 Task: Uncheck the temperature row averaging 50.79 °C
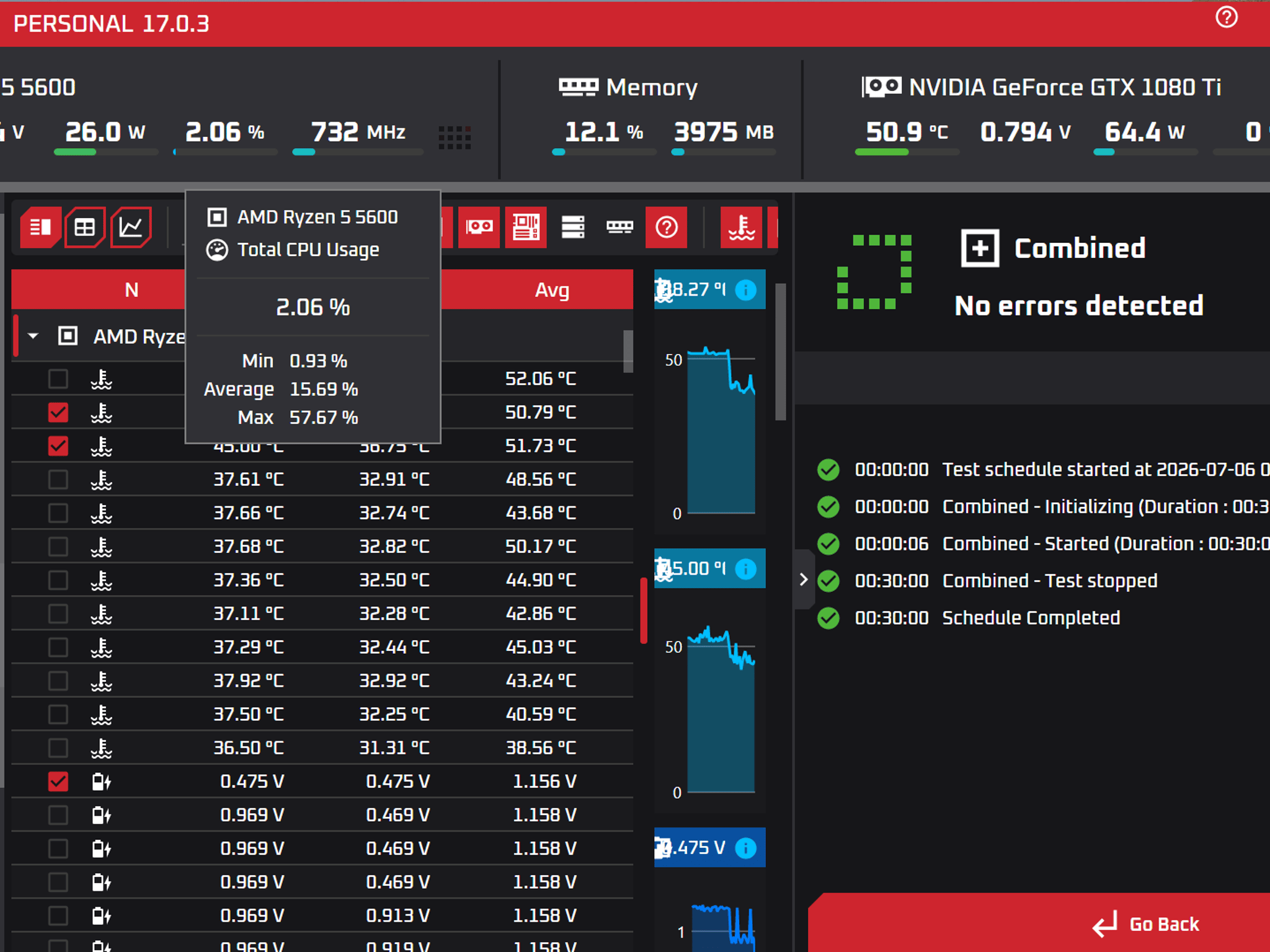(58, 412)
